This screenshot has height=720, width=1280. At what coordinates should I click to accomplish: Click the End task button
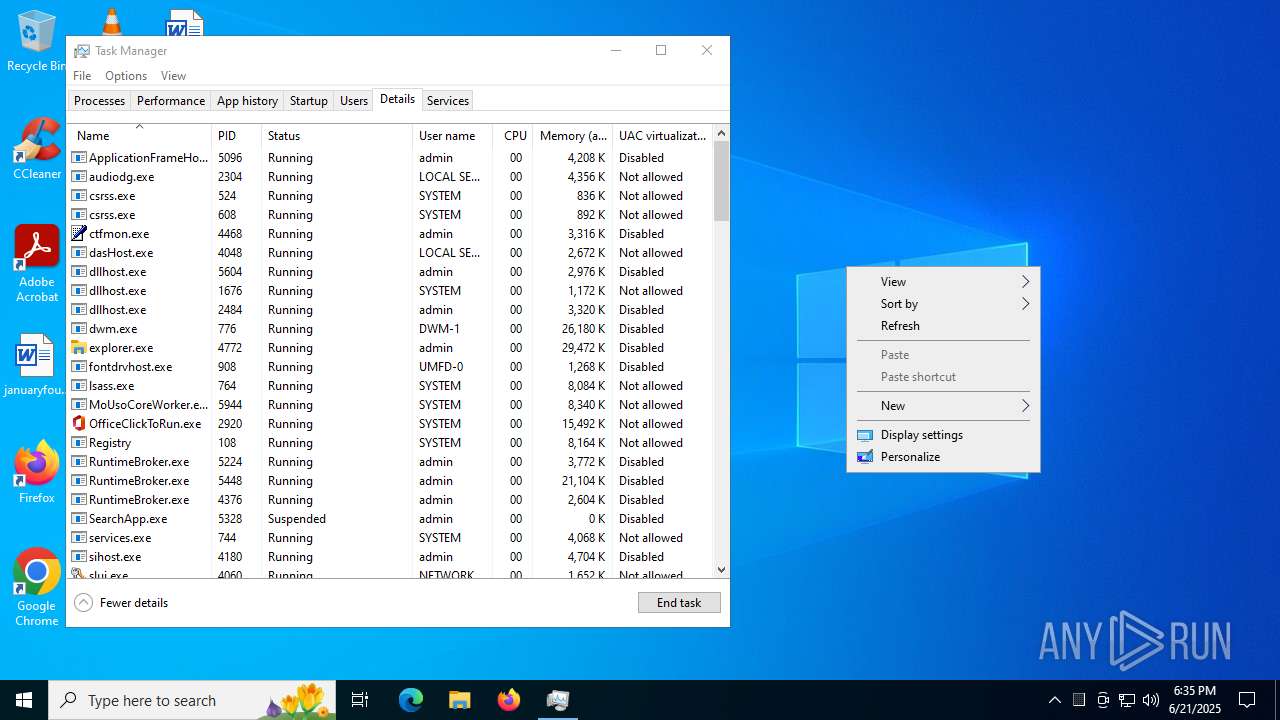point(679,603)
